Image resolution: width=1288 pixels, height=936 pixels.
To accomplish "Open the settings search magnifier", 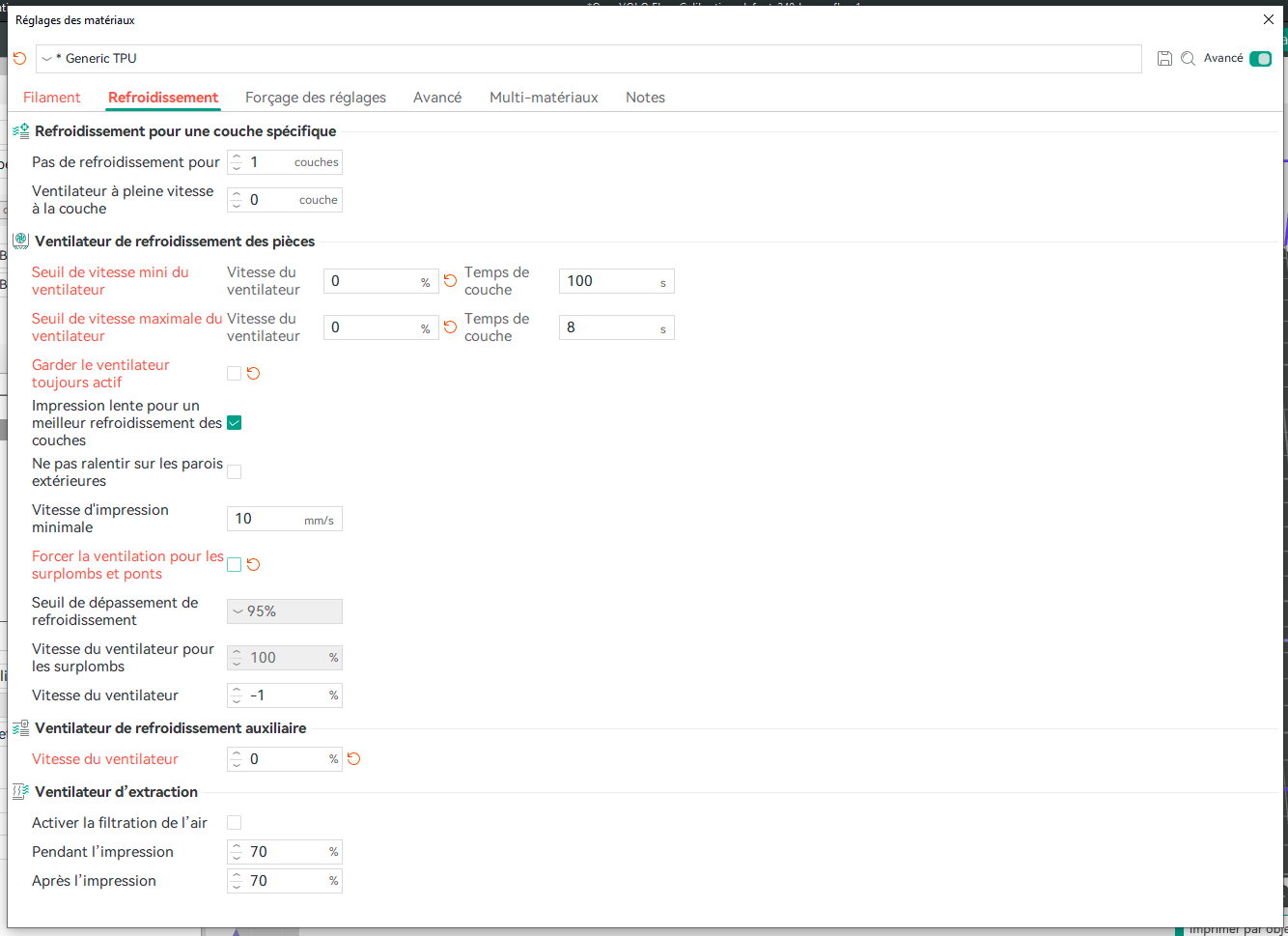I will click(x=1188, y=59).
